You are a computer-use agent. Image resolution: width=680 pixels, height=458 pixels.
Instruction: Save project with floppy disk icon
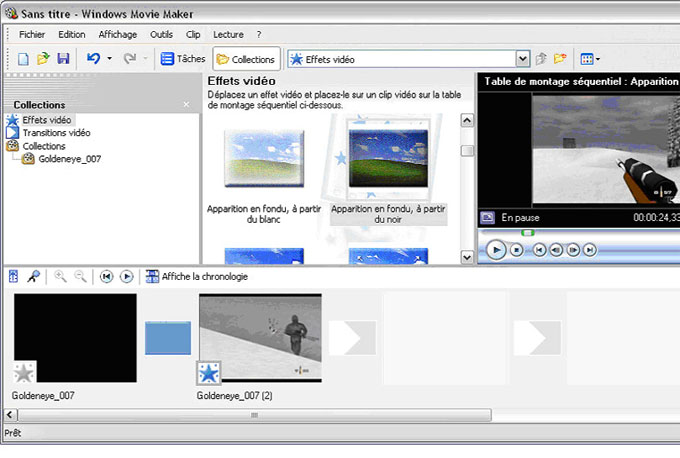(x=63, y=59)
